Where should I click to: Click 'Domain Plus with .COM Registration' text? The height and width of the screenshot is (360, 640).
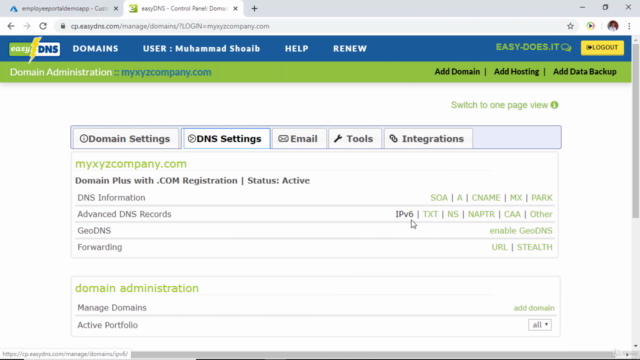(156, 181)
